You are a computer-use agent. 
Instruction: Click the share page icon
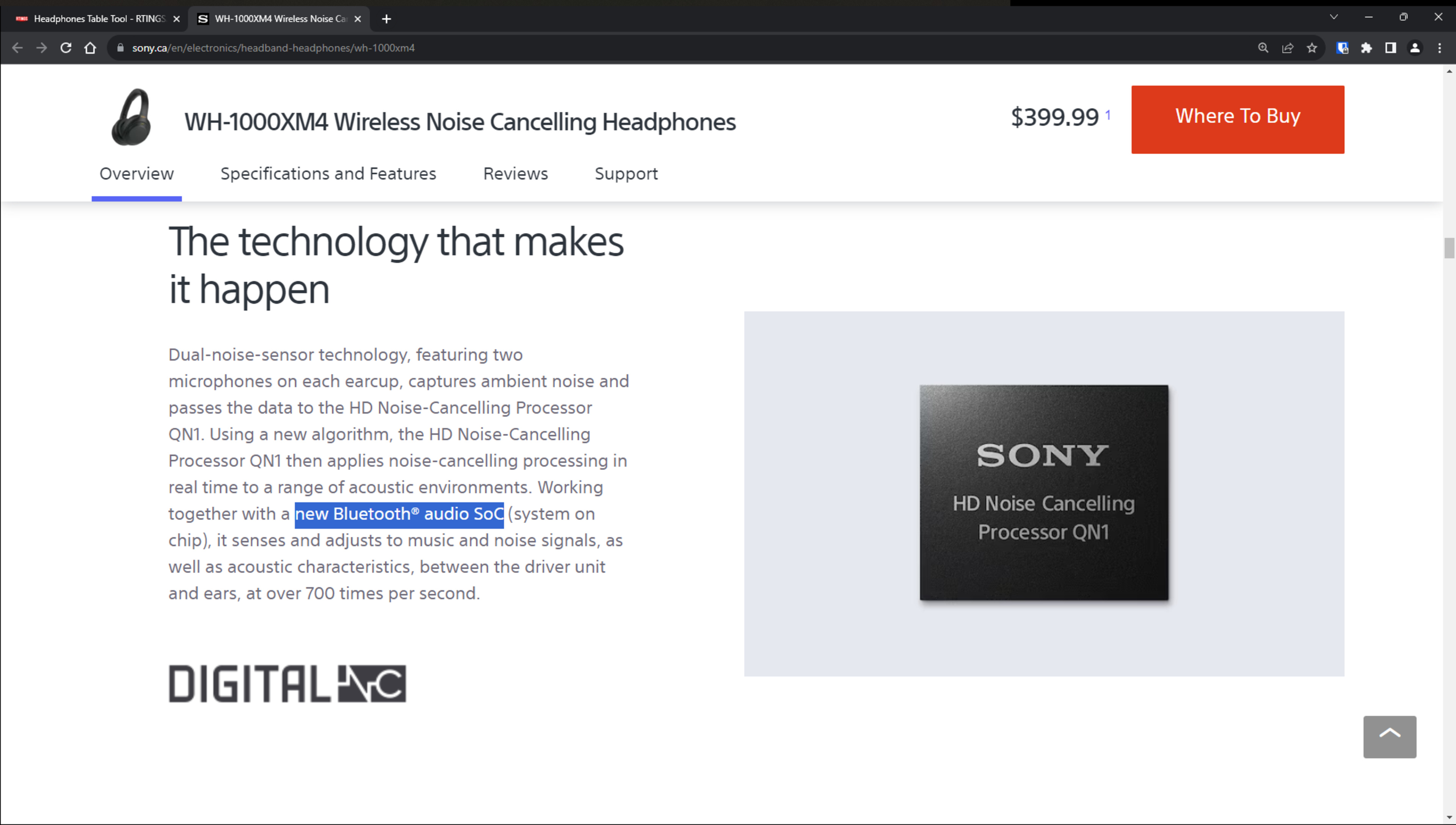[x=1287, y=48]
